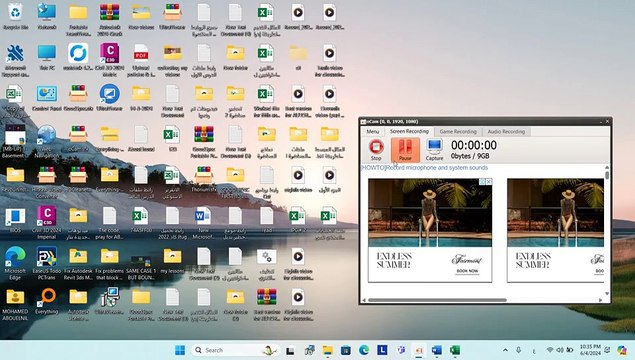Screen dimensions: 635x360
Task: Click the oCam vertical scrollbar thumb
Action: click(607, 175)
